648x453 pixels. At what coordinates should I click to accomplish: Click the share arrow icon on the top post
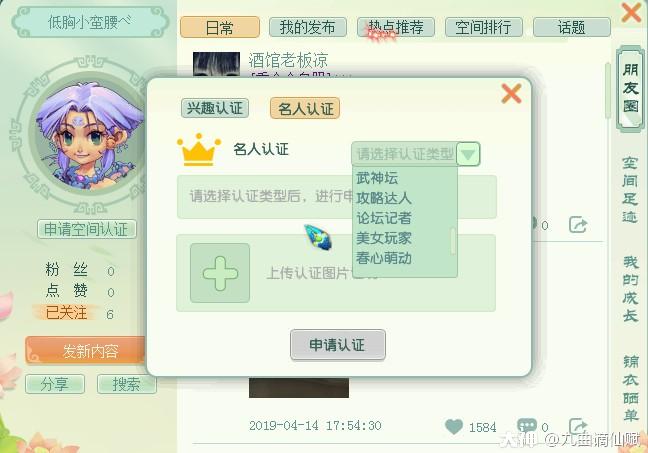(578, 225)
